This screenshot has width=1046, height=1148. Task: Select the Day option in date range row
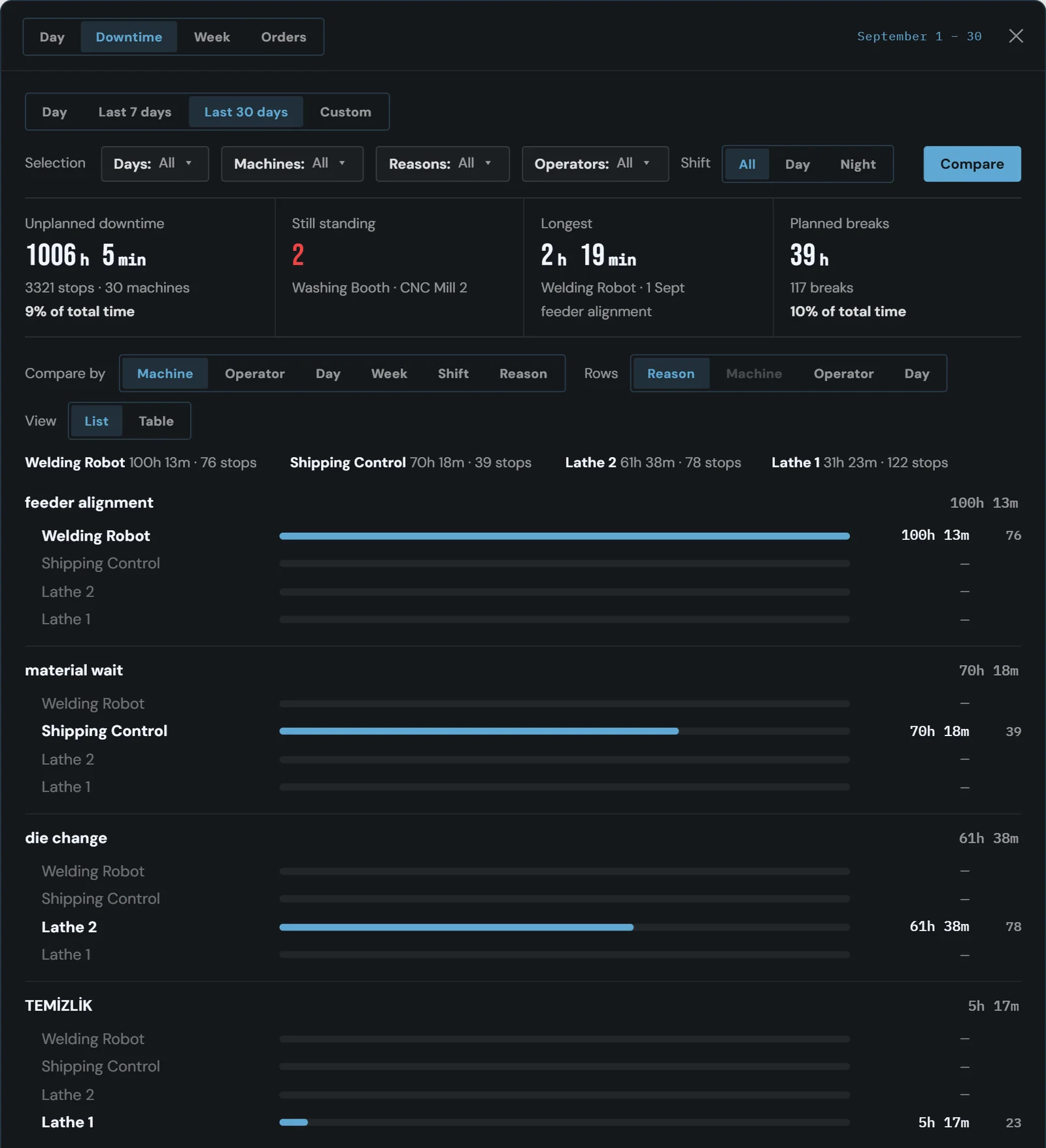[54, 112]
